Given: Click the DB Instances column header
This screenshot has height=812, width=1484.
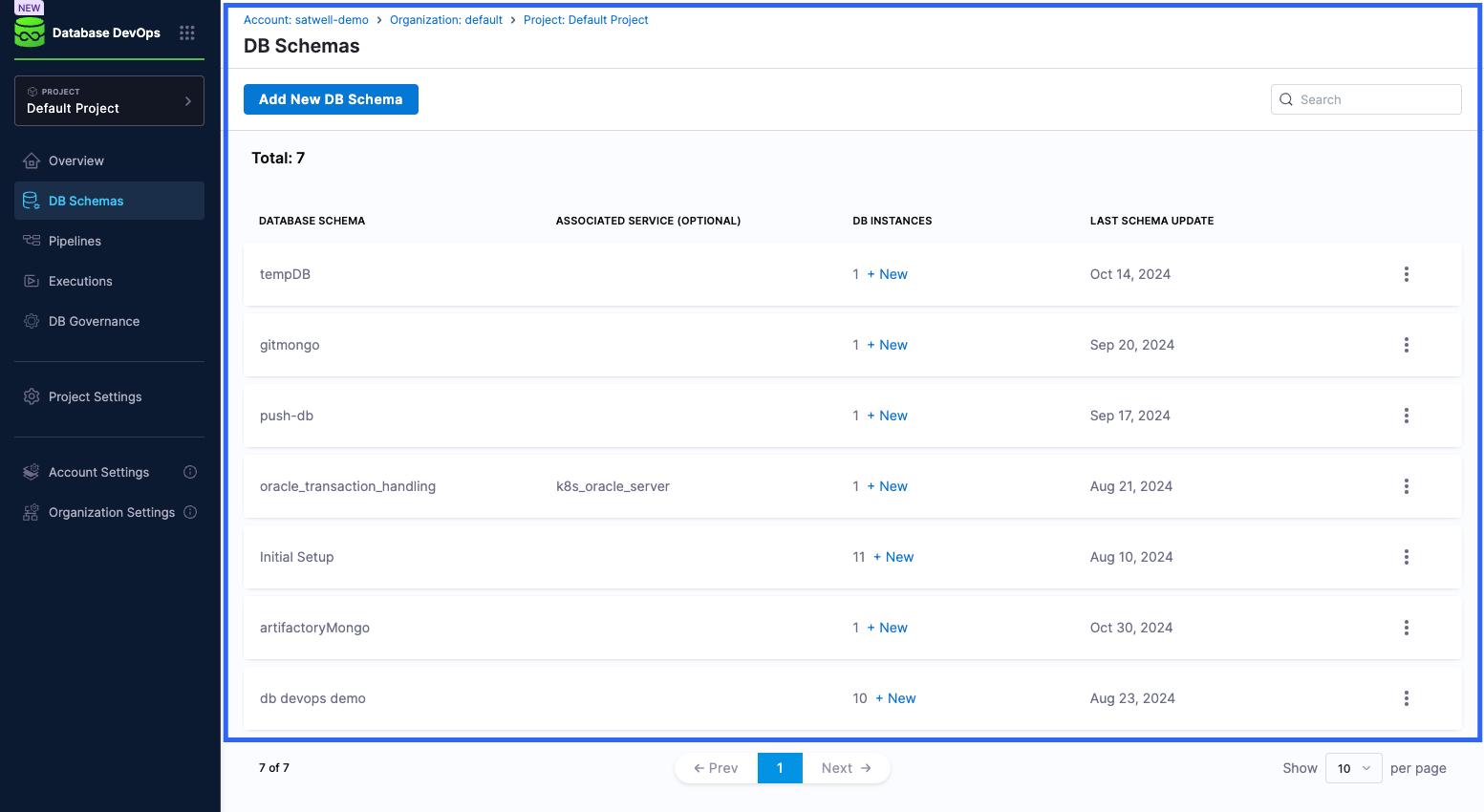Looking at the screenshot, I should click(893, 221).
